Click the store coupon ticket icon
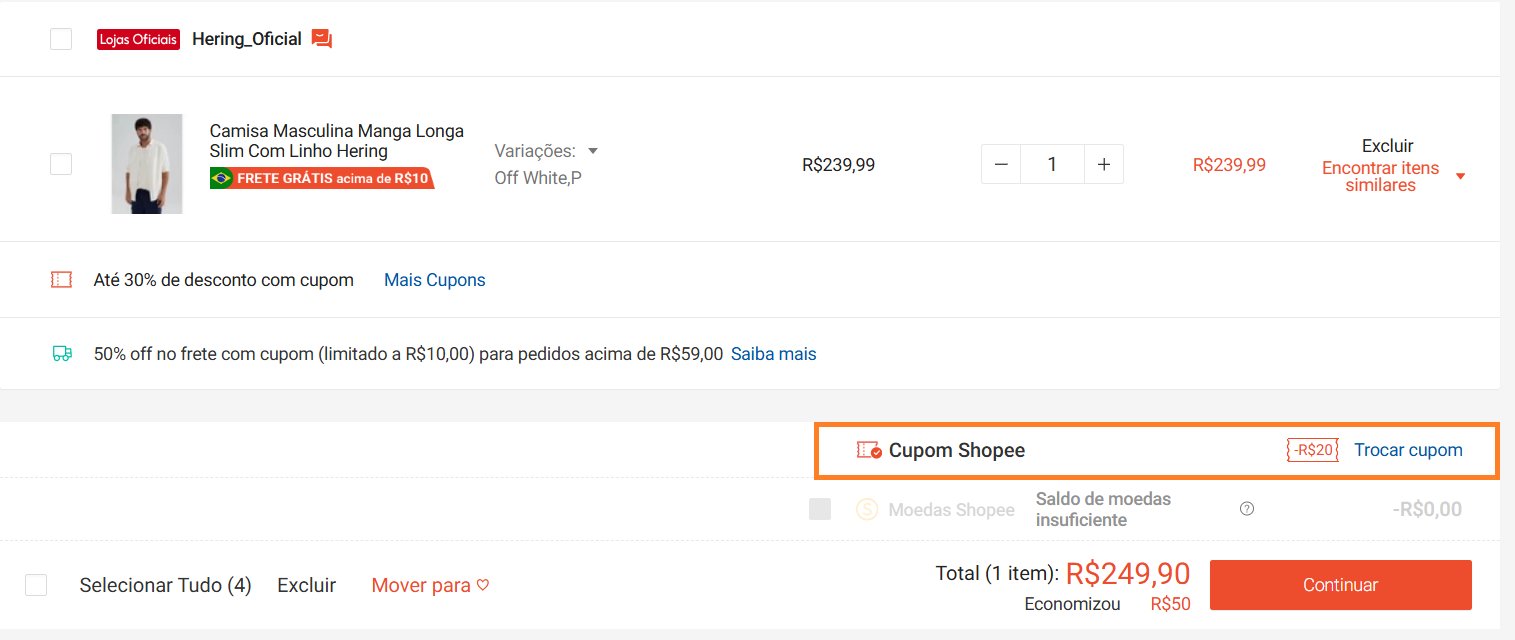Viewport: 1515px width, 640px height. point(62,280)
